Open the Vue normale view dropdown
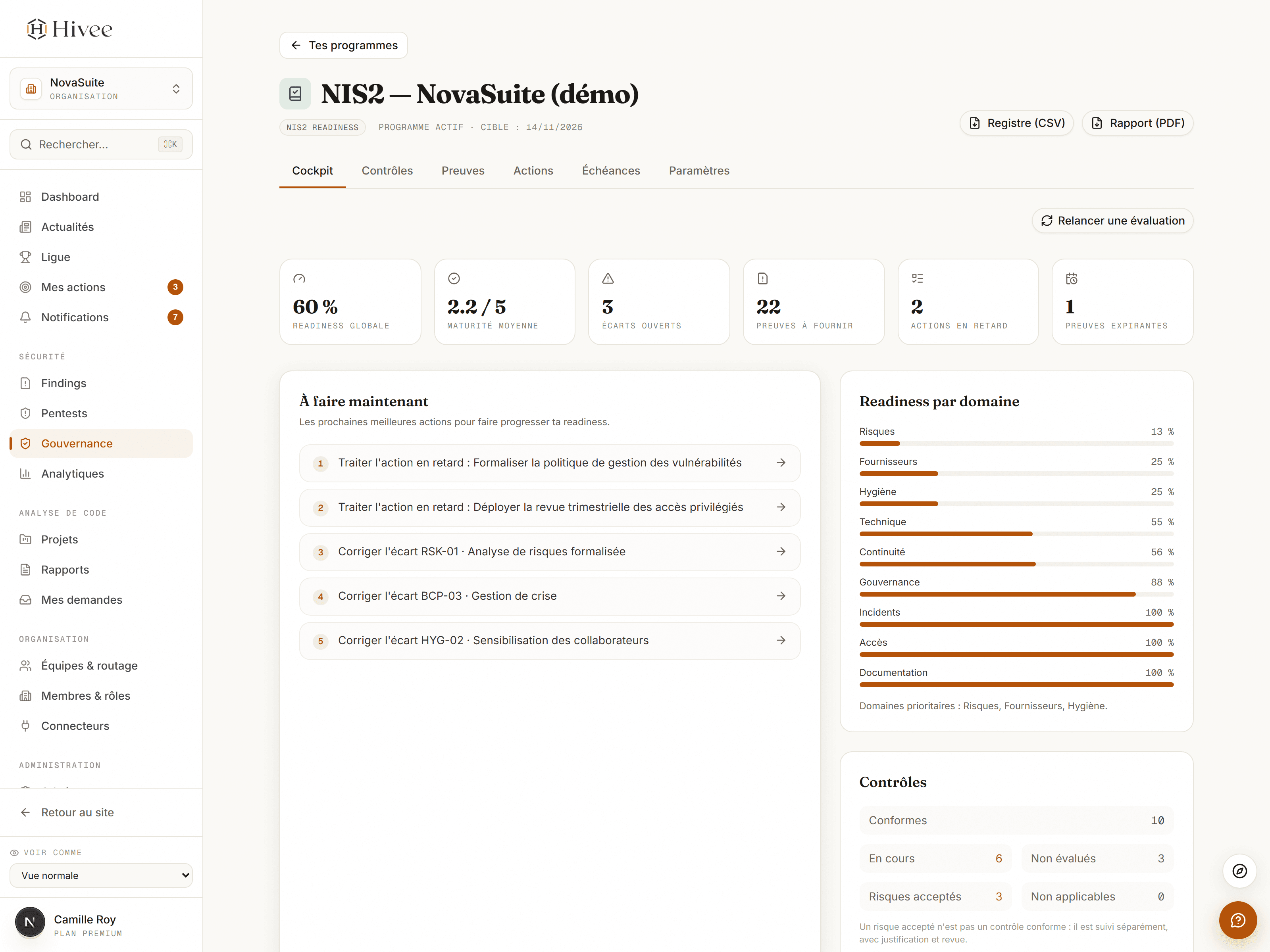This screenshot has width=1270, height=952. pos(101,876)
